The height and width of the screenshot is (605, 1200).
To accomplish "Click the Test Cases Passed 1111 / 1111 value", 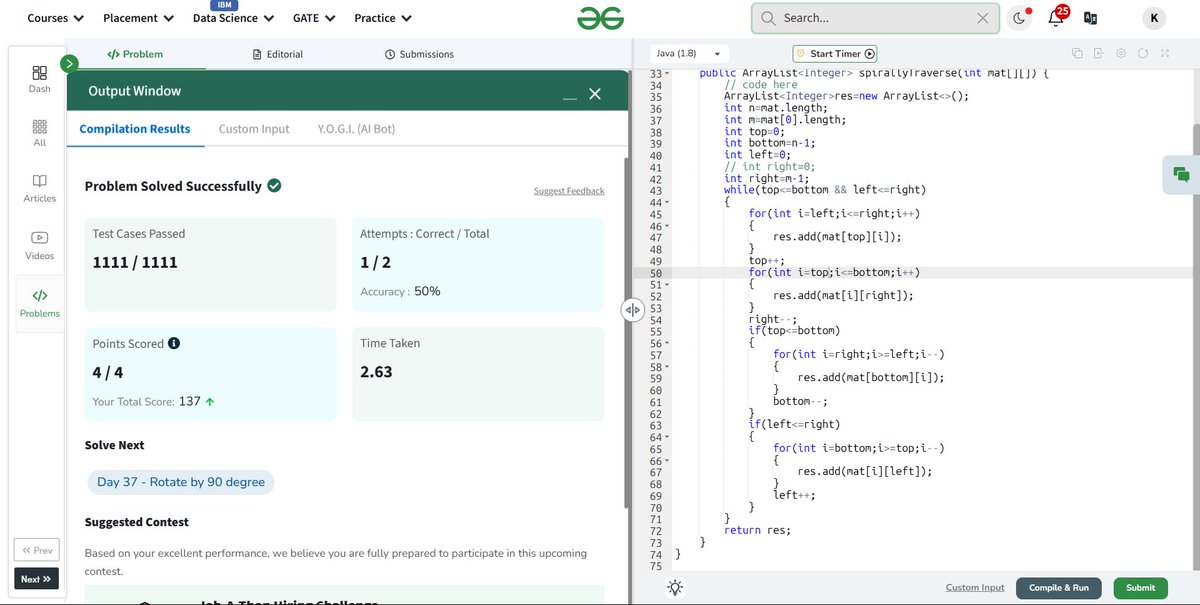I will pos(135,263).
